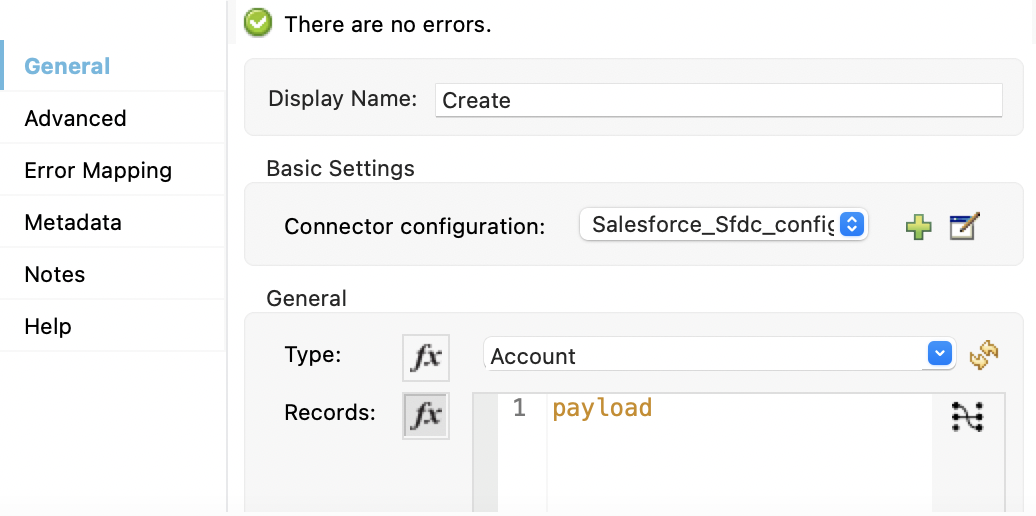This screenshot has width=1036, height=516.
Task: Switch to the Advanced tab
Action: (75, 118)
